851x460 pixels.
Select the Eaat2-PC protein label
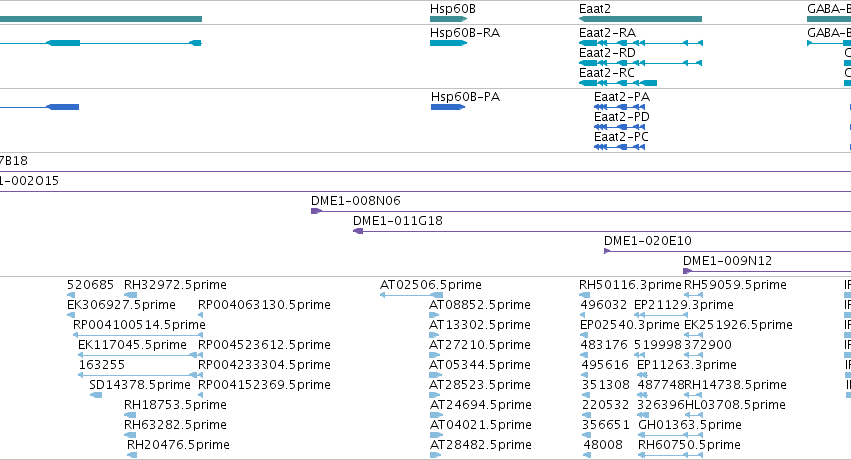click(x=621, y=137)
